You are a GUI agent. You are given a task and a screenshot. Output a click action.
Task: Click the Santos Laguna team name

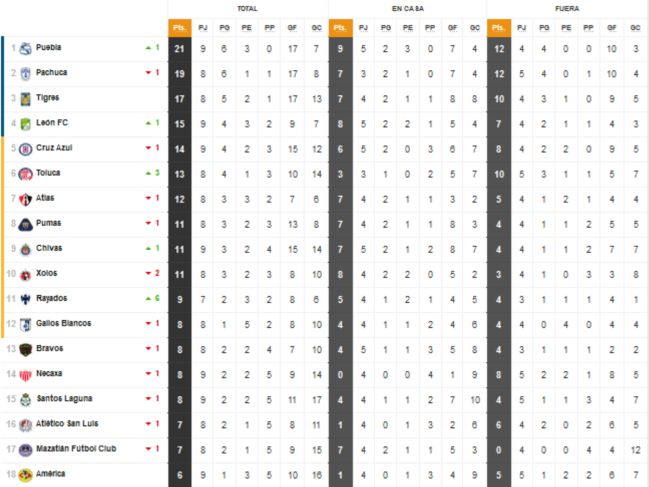coord(64,399)
